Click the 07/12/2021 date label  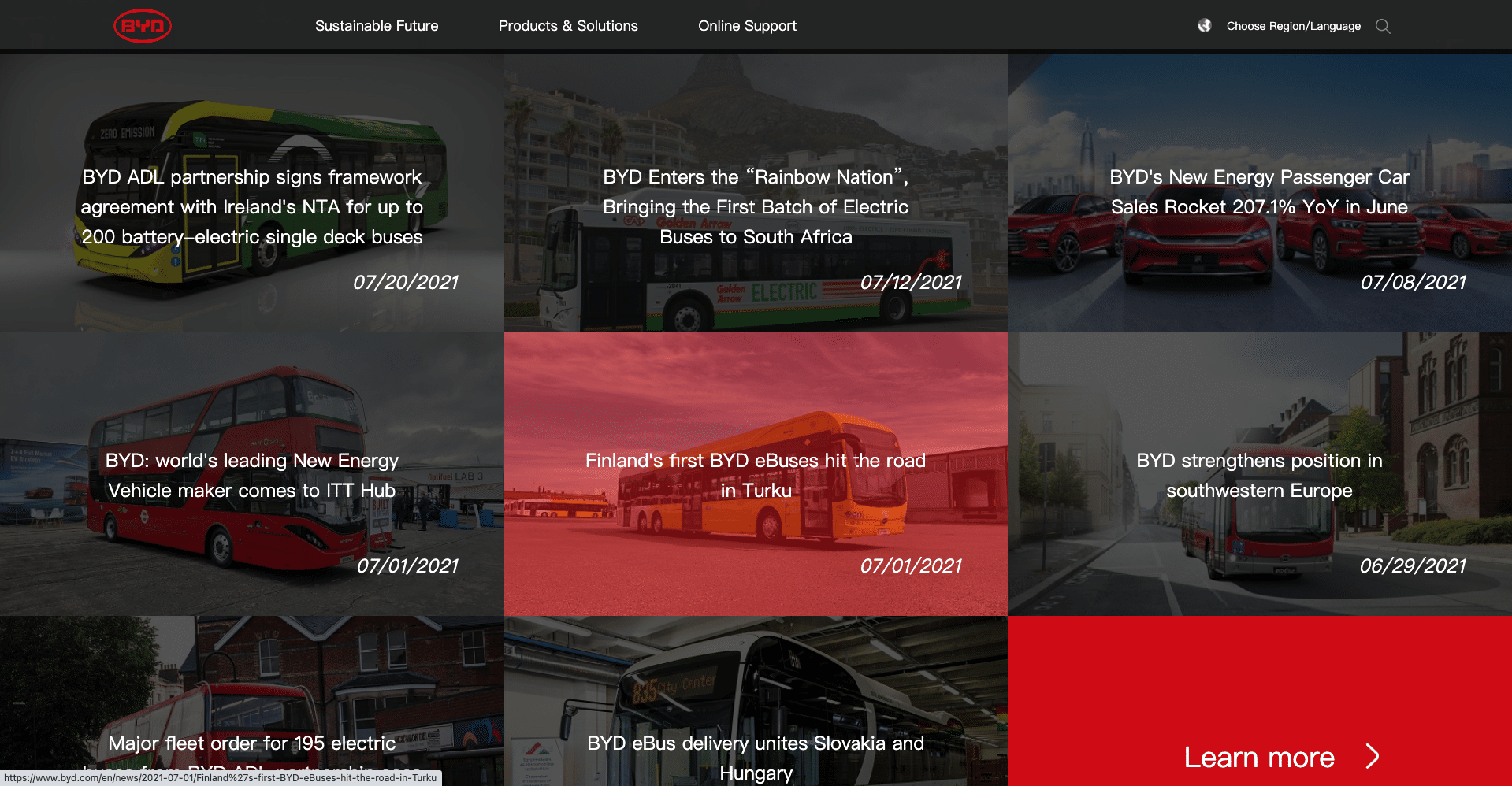911,282
